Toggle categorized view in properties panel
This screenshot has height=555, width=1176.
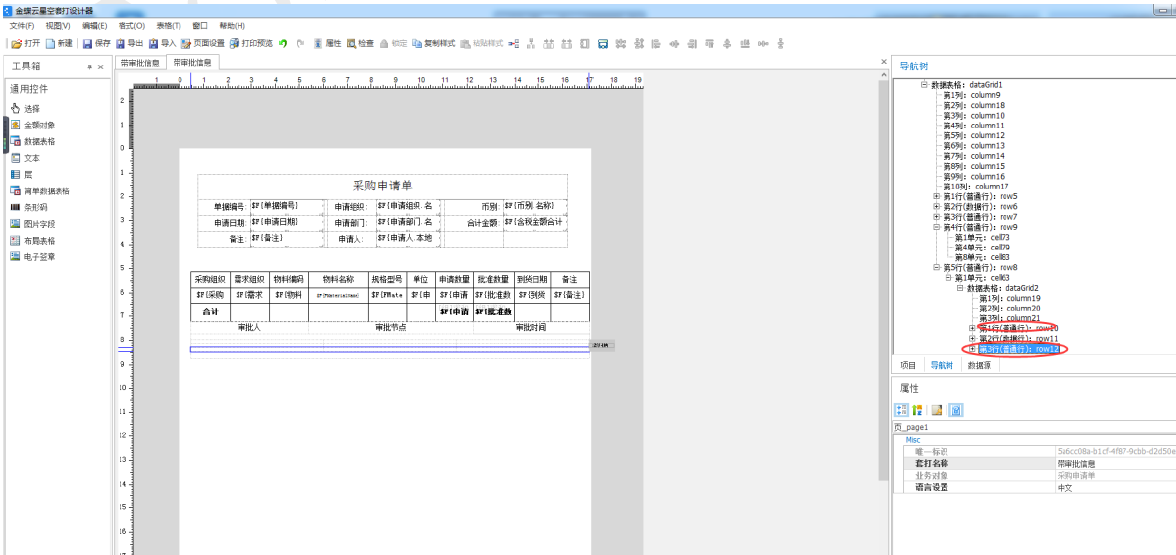(x=901, y=410)
